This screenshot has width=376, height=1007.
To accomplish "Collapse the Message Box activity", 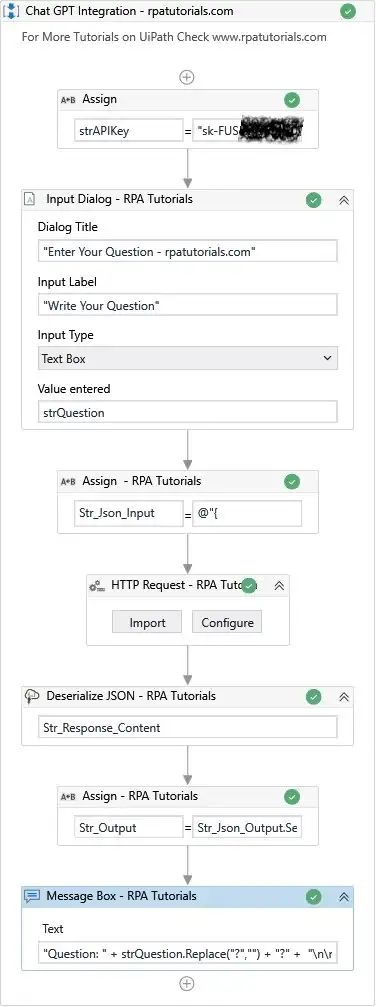I will coord(344,897).
